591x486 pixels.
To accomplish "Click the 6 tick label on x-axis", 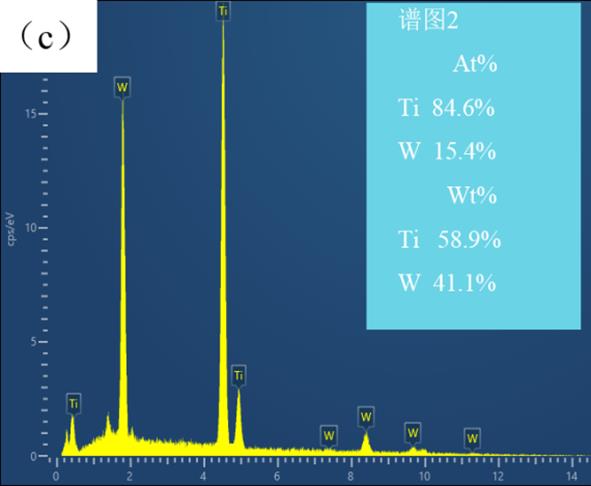I will point(277,476).
